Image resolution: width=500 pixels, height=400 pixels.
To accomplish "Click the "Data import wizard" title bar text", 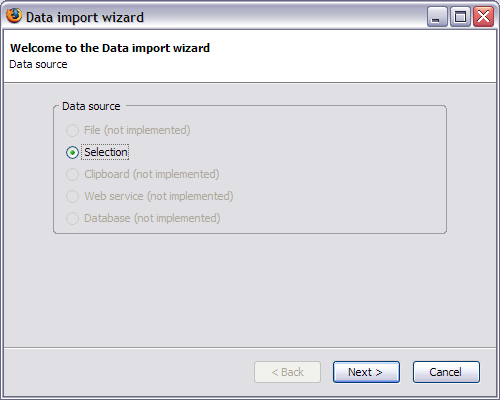I will coord(85,17).
